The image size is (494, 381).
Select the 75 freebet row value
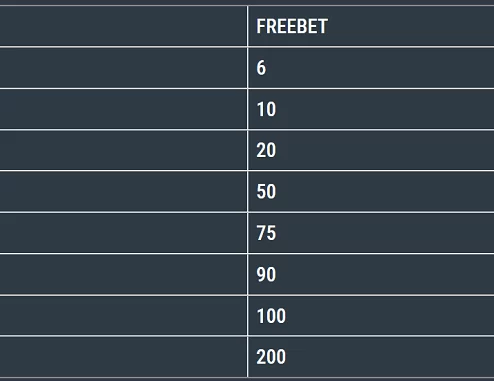click(371, 233)
